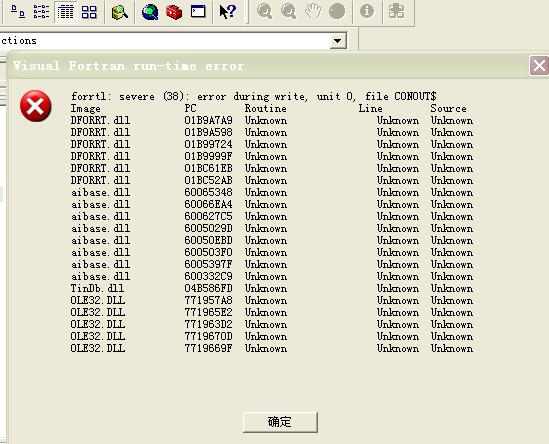
Task: Click the Full Extent round icon
Action: point(337,11)
